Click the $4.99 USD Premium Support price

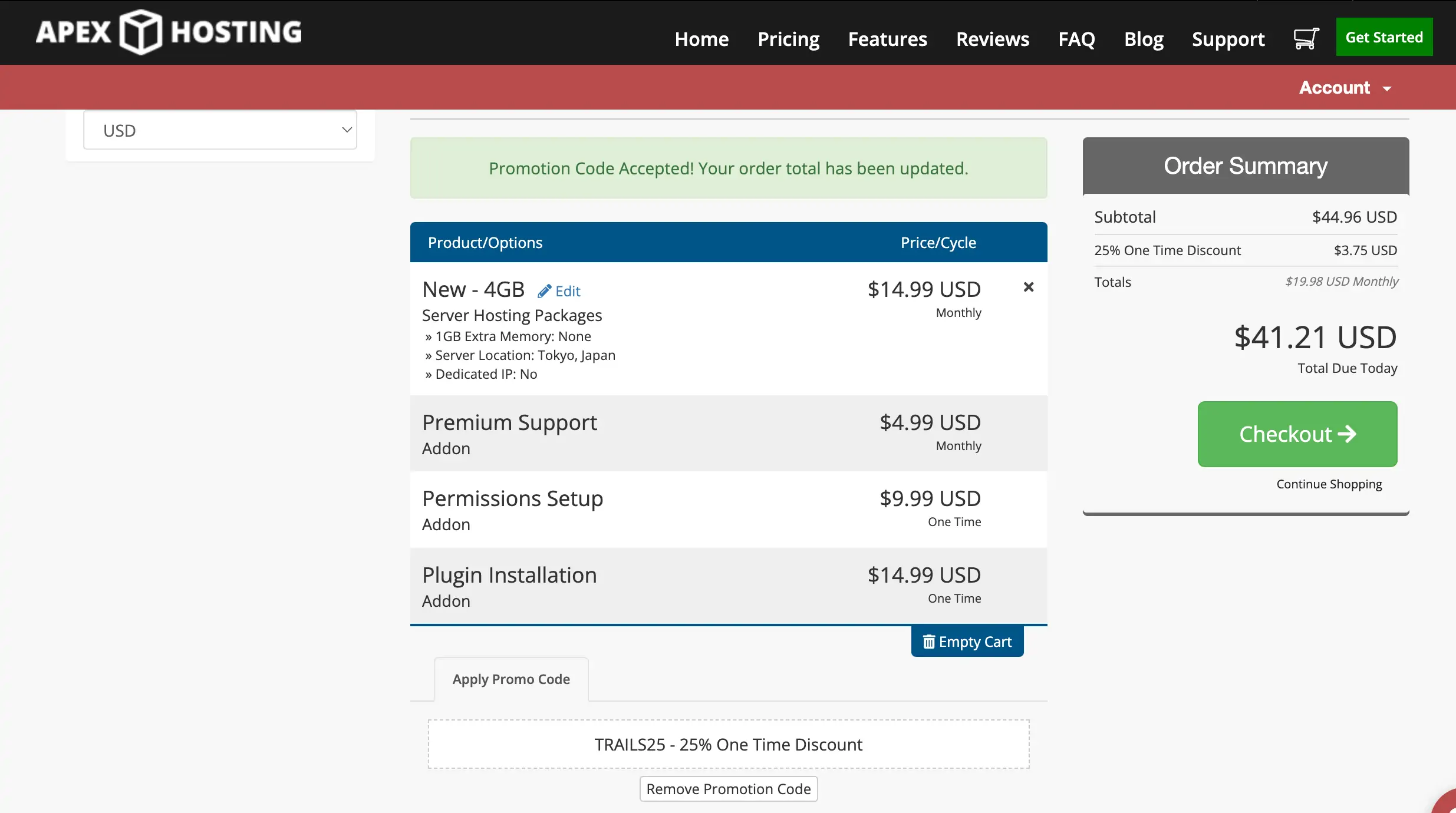[x=930, y=422]
